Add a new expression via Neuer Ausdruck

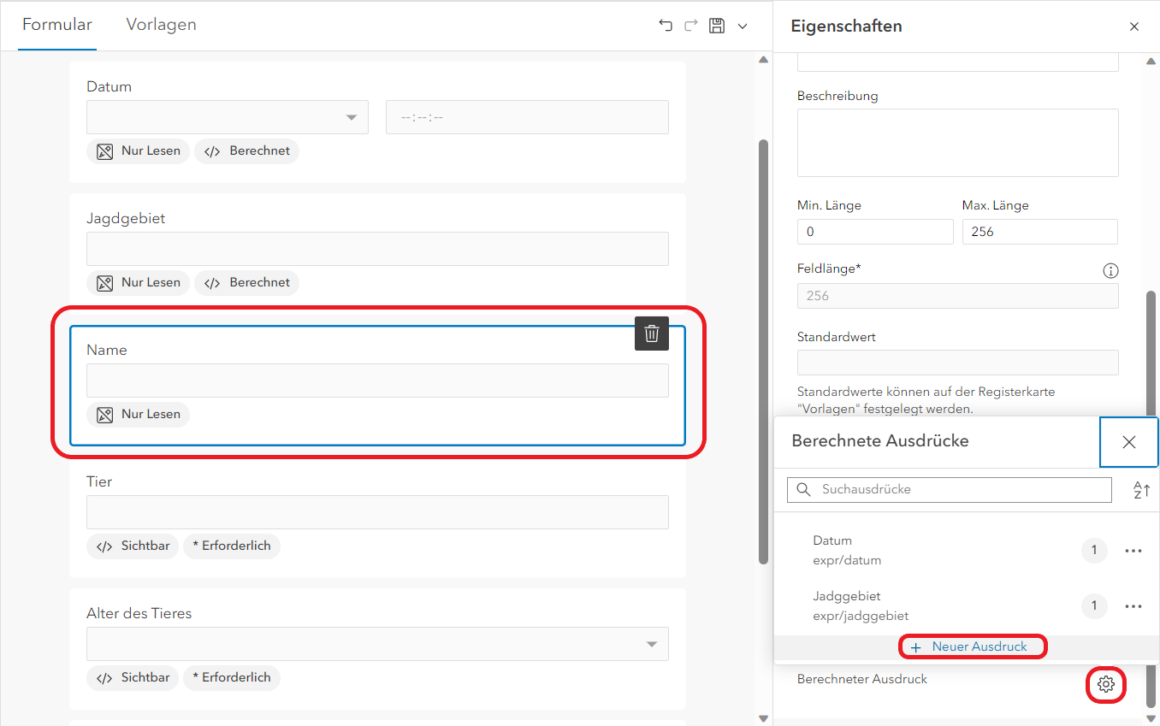[x=969, y=647]
